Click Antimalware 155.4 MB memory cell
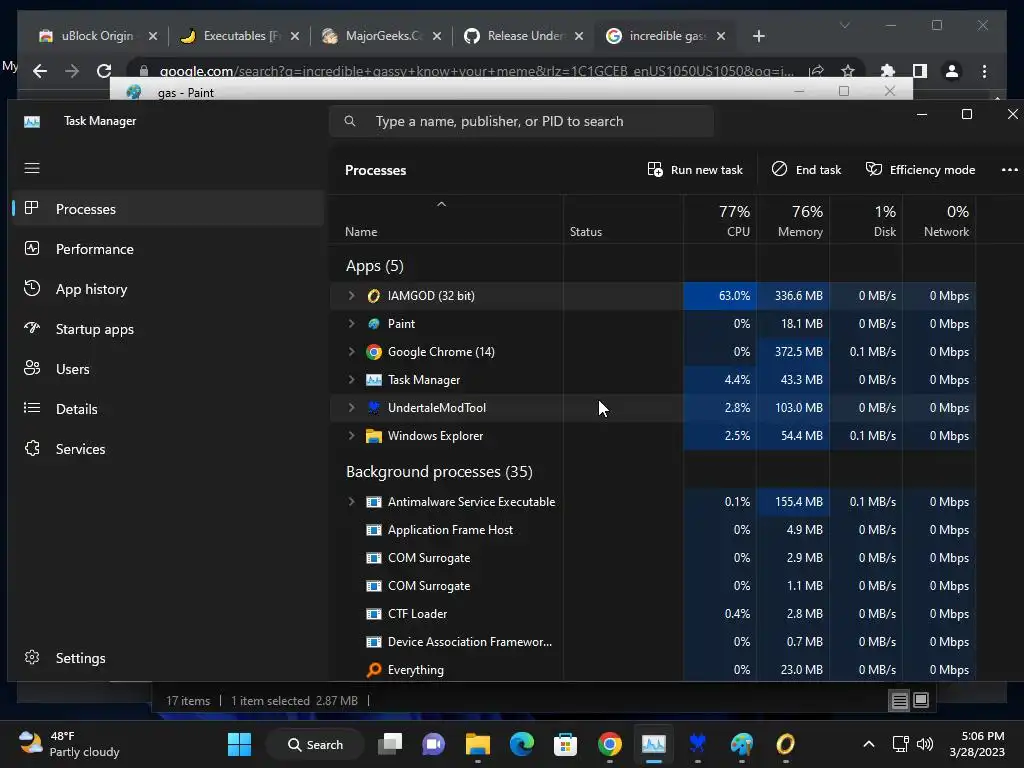 coord(793,502)
